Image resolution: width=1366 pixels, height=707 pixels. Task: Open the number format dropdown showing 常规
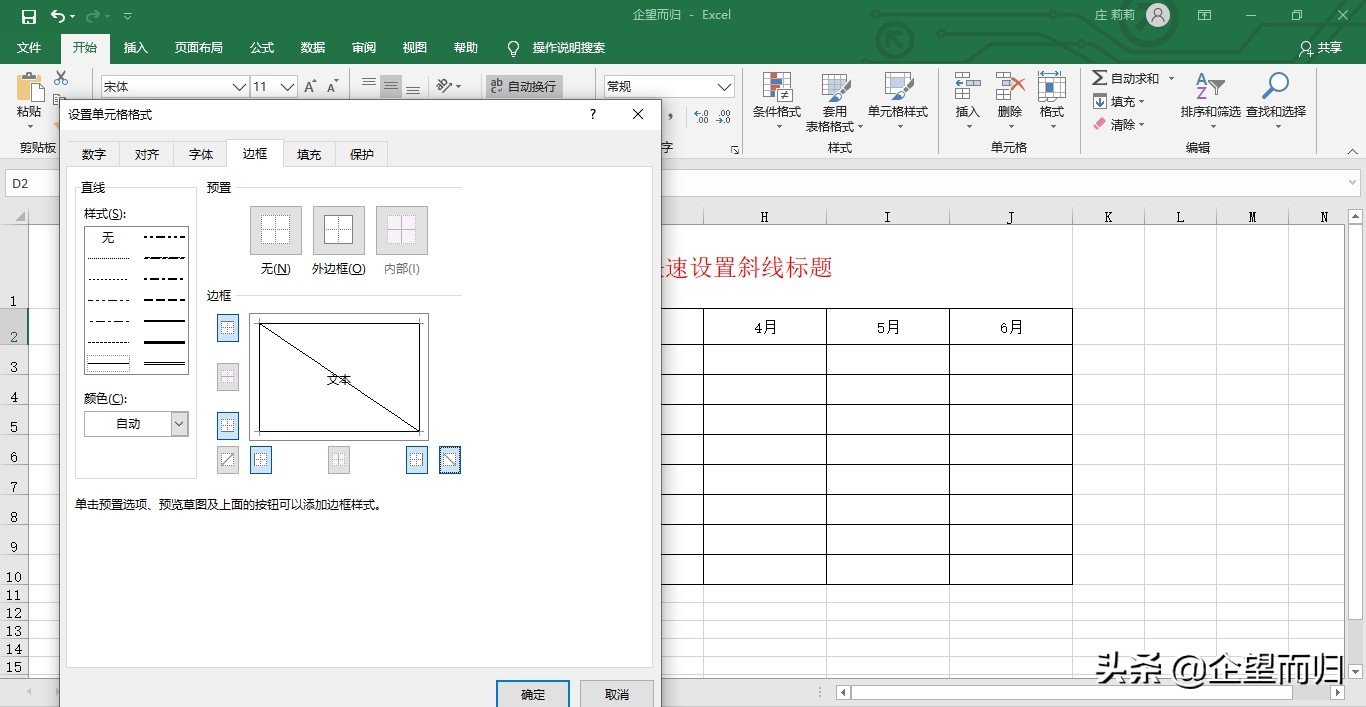tap(727, 85)
